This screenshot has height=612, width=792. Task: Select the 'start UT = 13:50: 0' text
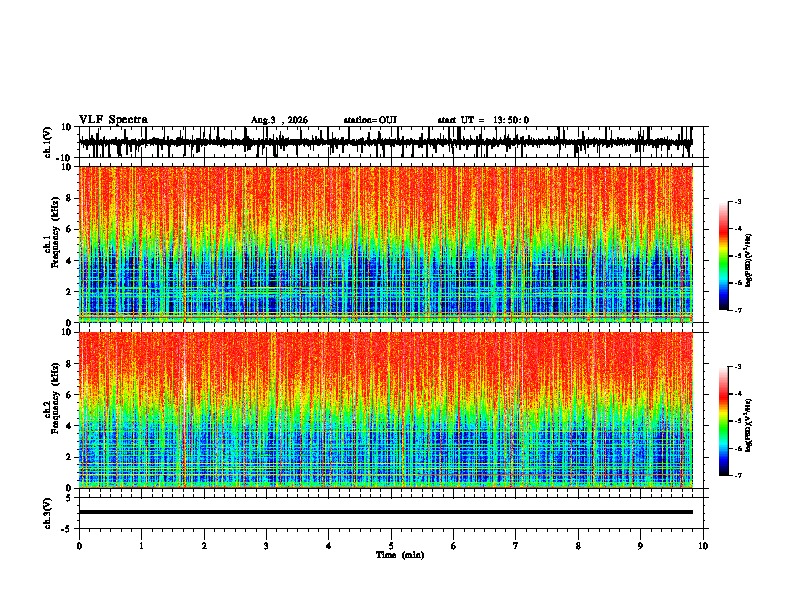click(483, 120)
